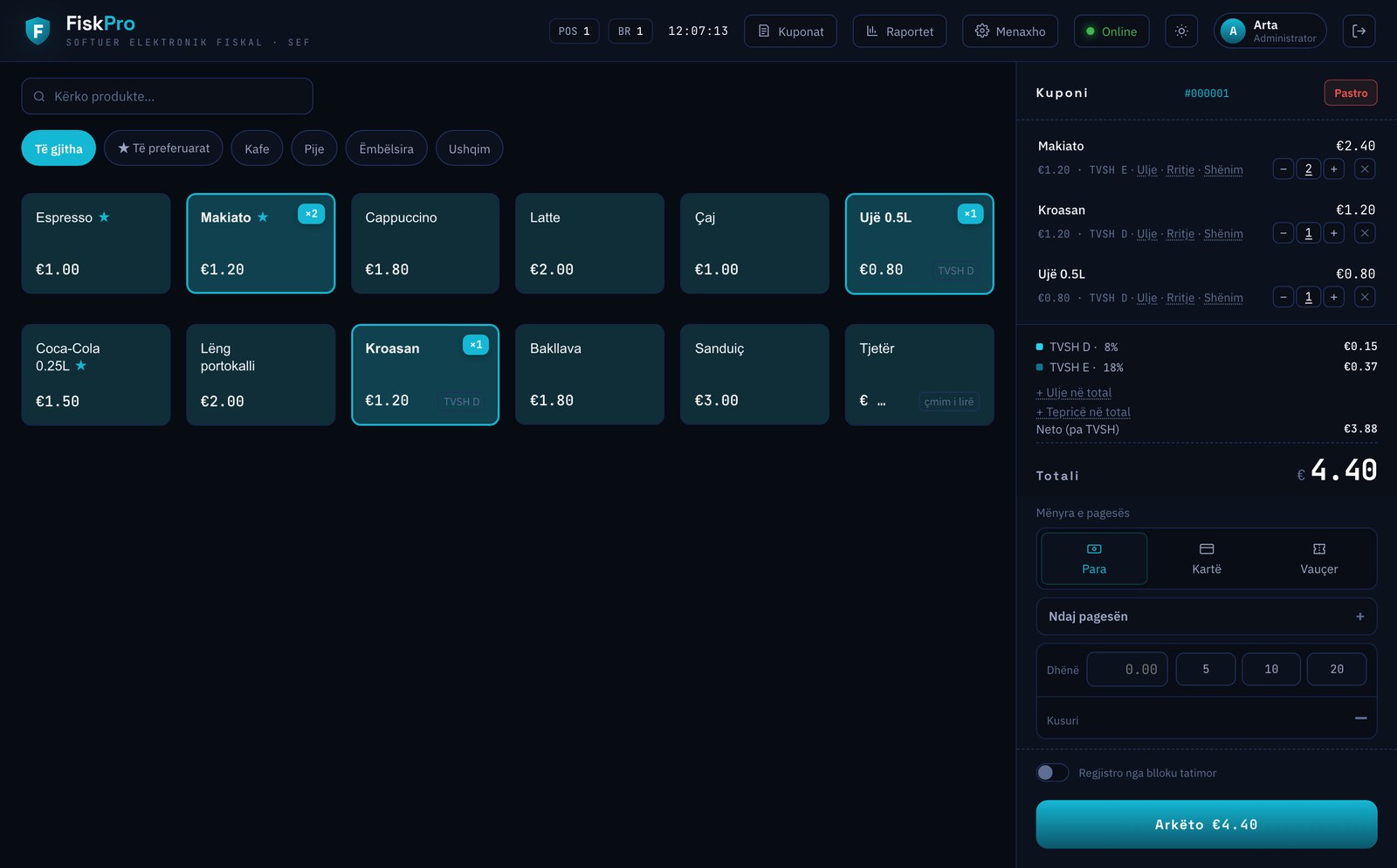The image size is (1397, 868).
Task: Open Arta's administrator profile avatar
Action: pyautogui.click(x=1233, y=31)
